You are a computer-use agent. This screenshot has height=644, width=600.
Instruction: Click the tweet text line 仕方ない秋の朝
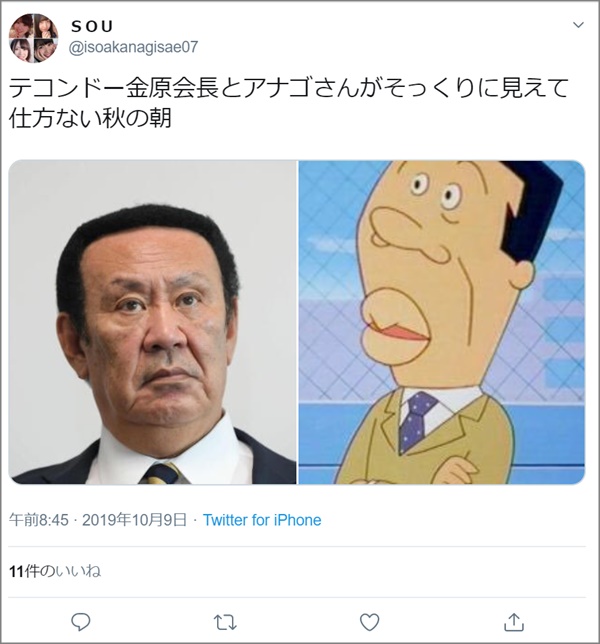coord(90,118)
